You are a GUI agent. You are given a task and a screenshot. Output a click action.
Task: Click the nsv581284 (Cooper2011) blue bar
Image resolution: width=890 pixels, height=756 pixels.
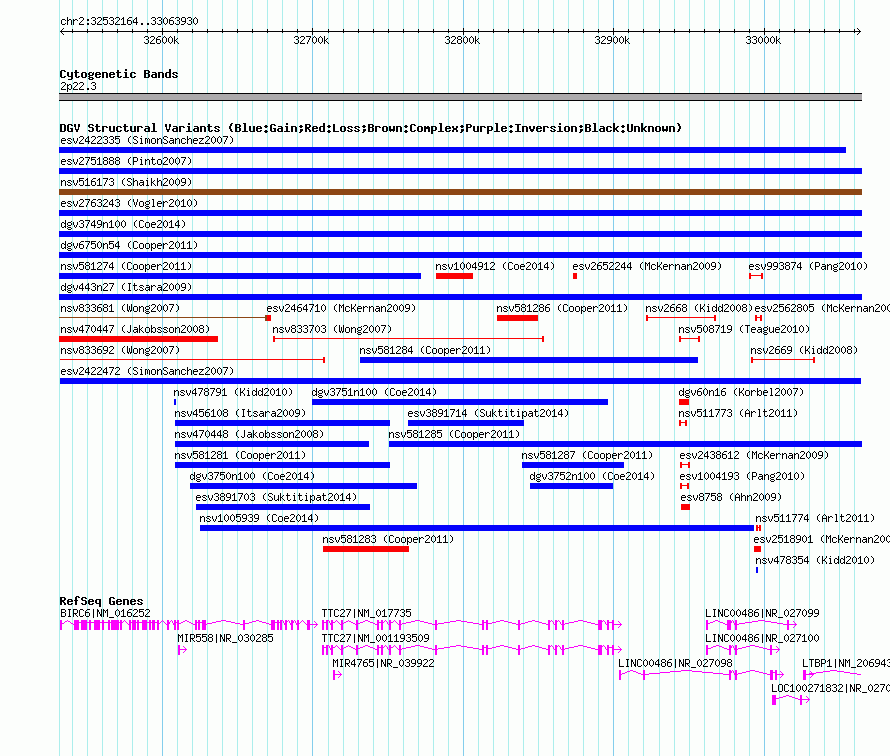529,360
